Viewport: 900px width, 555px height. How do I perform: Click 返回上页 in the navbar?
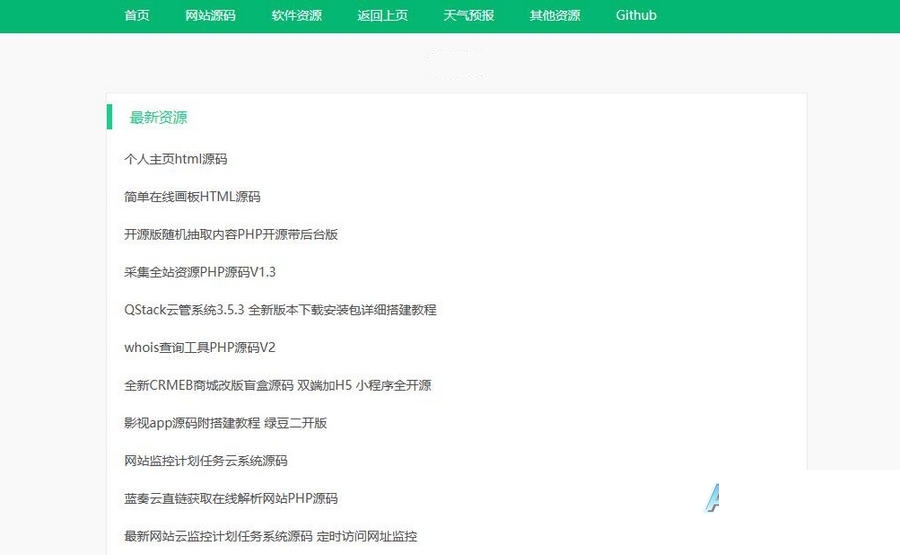point(382,15)
